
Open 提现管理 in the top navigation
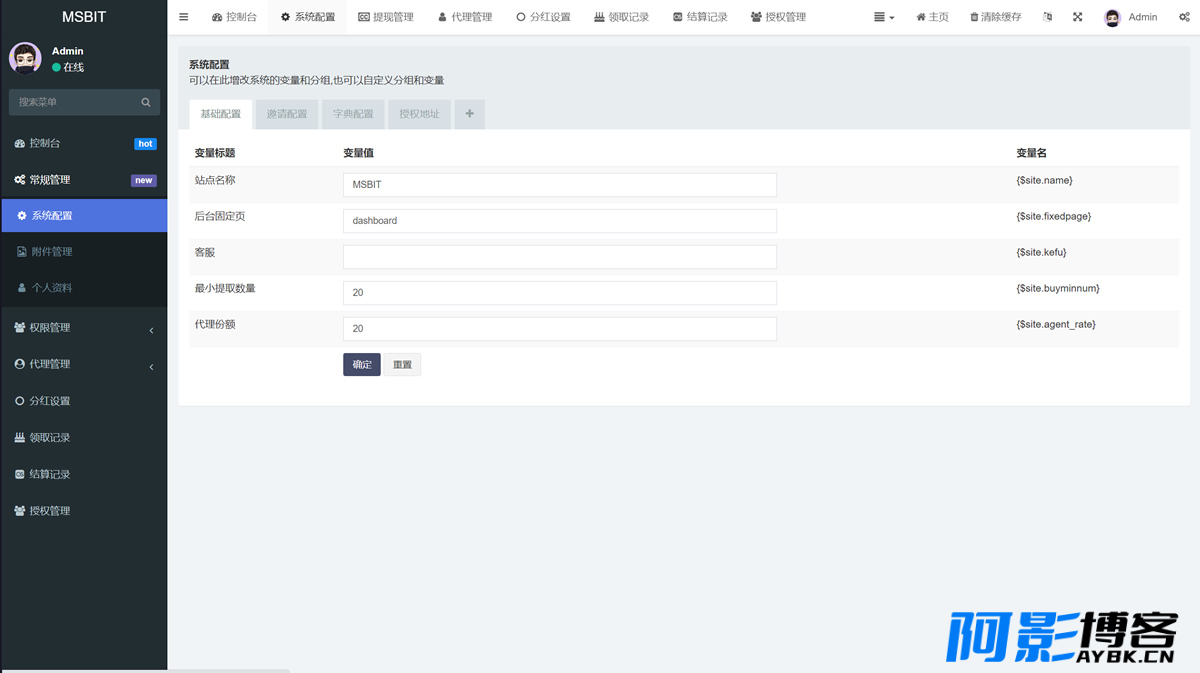(386, 17)
